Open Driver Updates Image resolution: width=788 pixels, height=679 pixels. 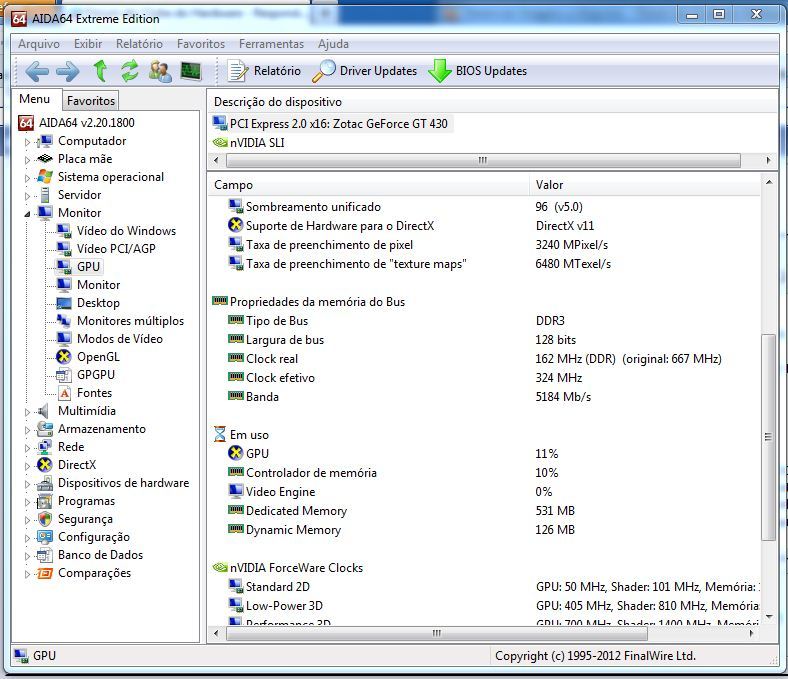point(365,71)
